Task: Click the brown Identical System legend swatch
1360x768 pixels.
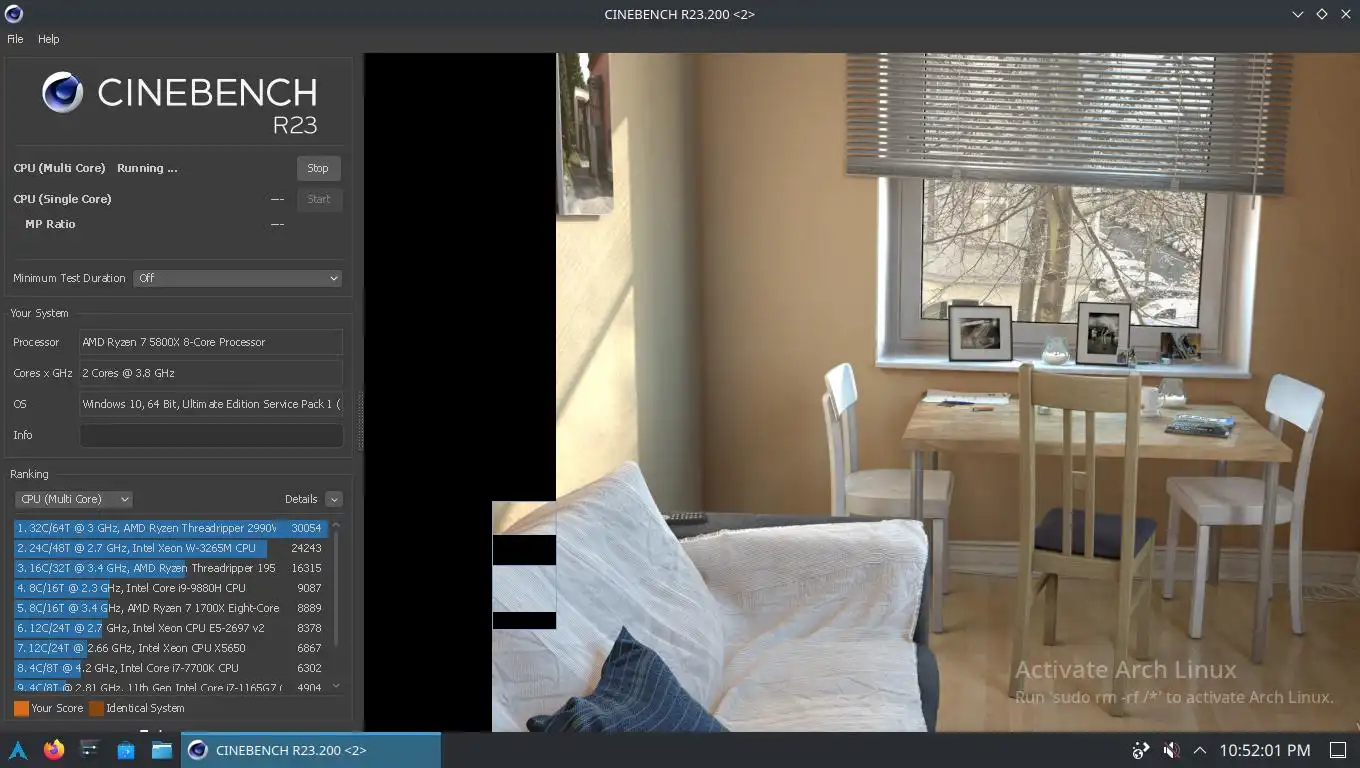Action: click(96, 708)
